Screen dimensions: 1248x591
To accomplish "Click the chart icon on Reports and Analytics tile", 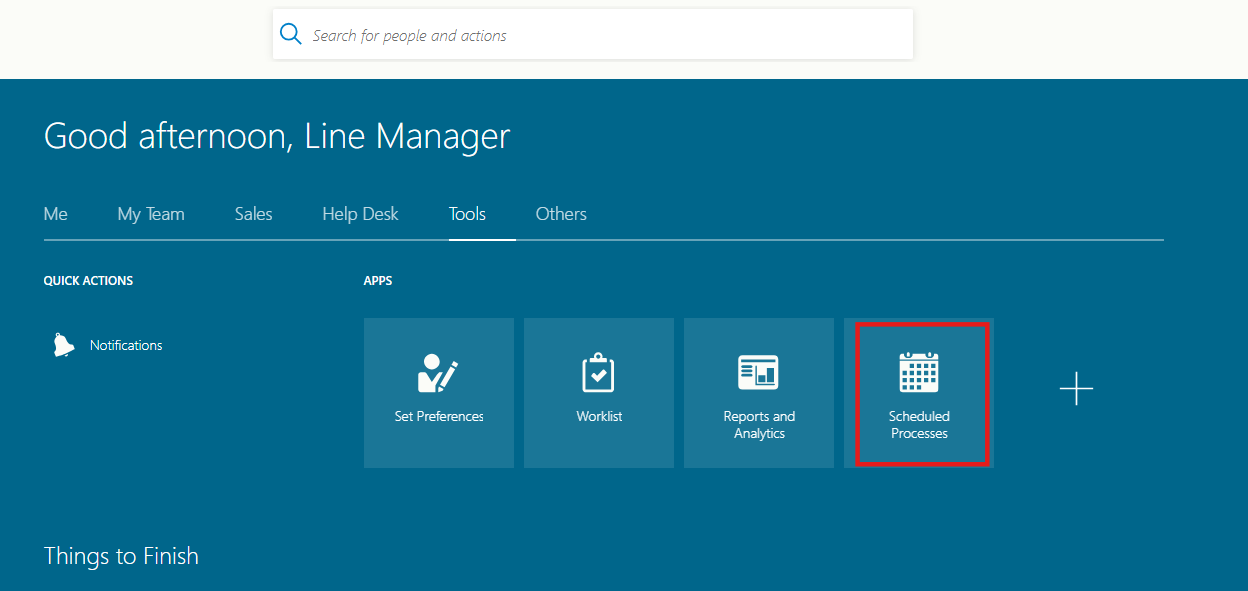I will [x=758, y=371].
